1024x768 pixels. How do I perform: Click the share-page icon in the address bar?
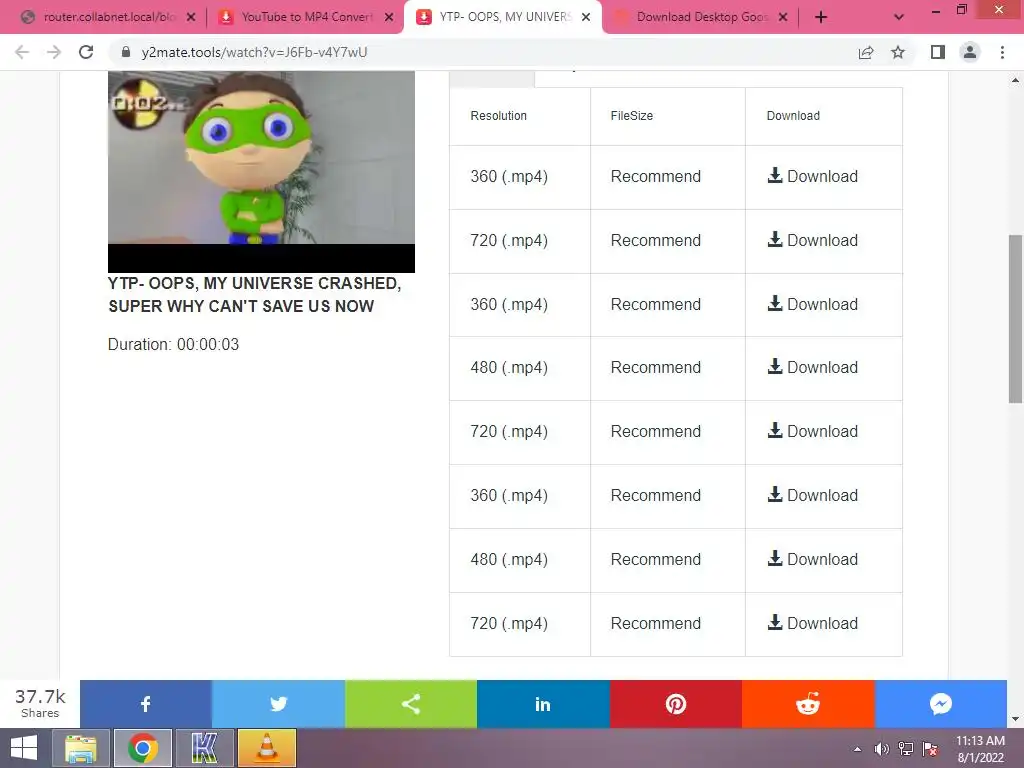pos(866,52)
